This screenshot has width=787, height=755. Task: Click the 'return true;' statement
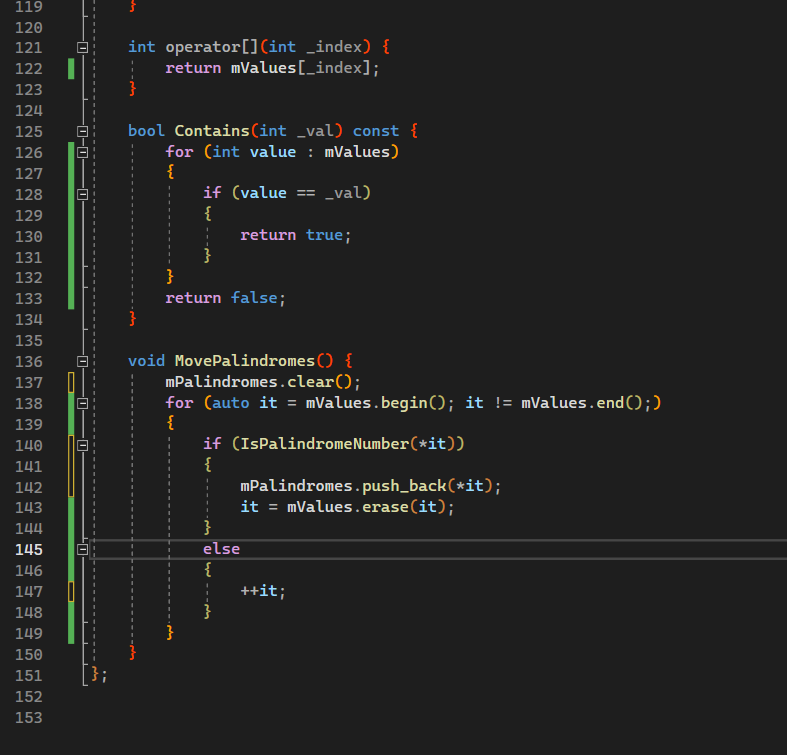pos(296,235)
